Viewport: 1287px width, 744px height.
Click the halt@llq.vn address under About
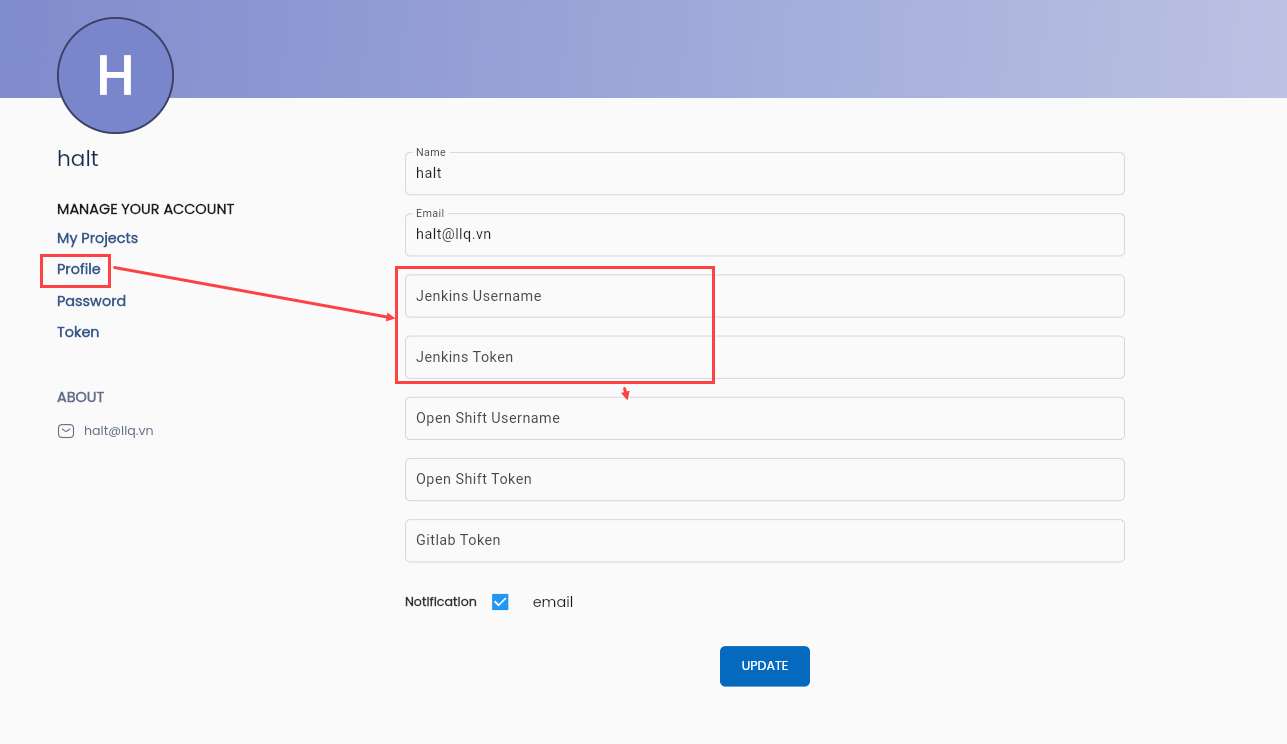coord(118,431)
